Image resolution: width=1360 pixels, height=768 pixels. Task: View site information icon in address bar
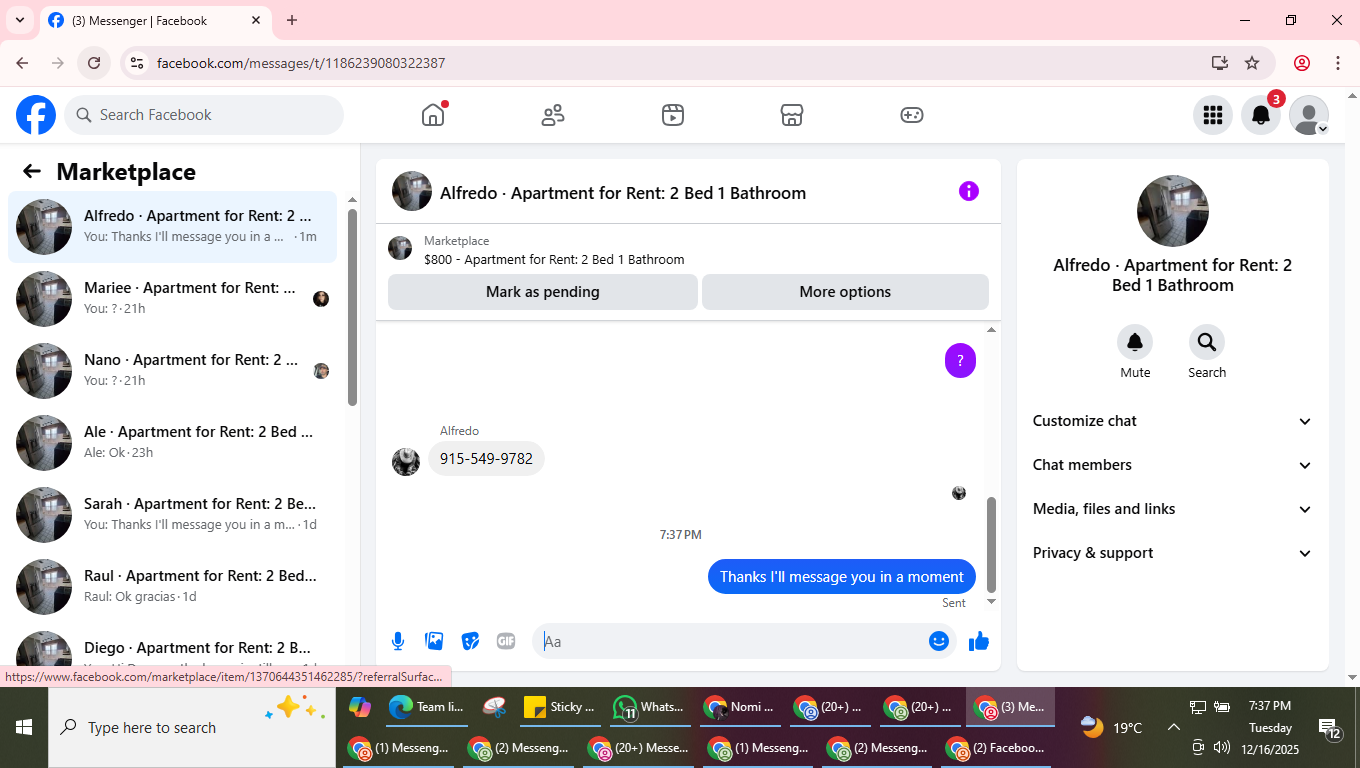(138, 63)
